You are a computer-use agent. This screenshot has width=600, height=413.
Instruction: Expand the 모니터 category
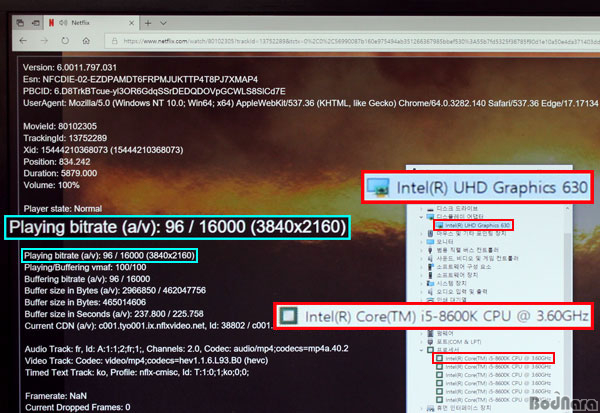pos(422,242)
